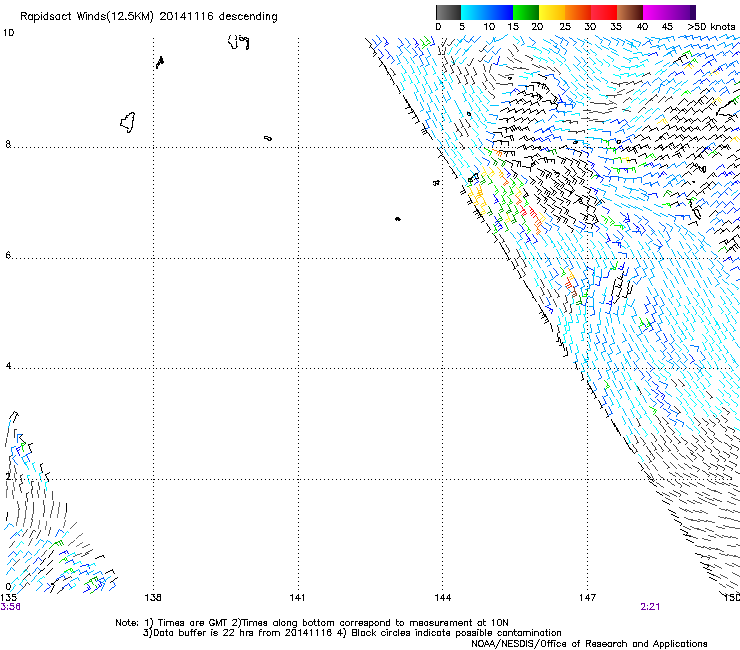Click the longitude '138' axis label

tap(153, 598)
